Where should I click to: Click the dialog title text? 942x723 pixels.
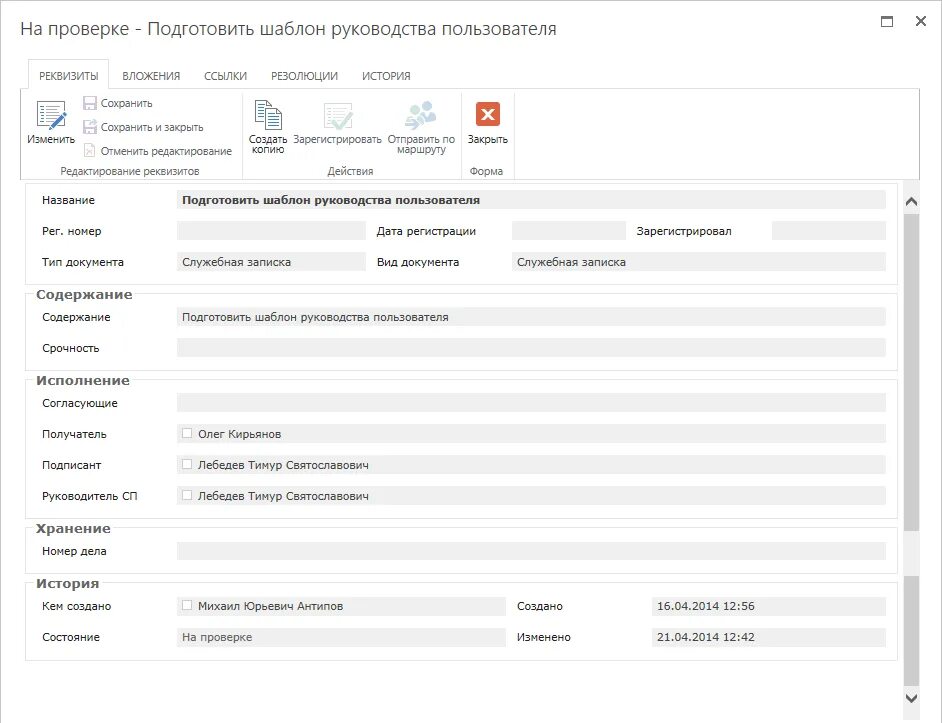[x=288, y=29]
